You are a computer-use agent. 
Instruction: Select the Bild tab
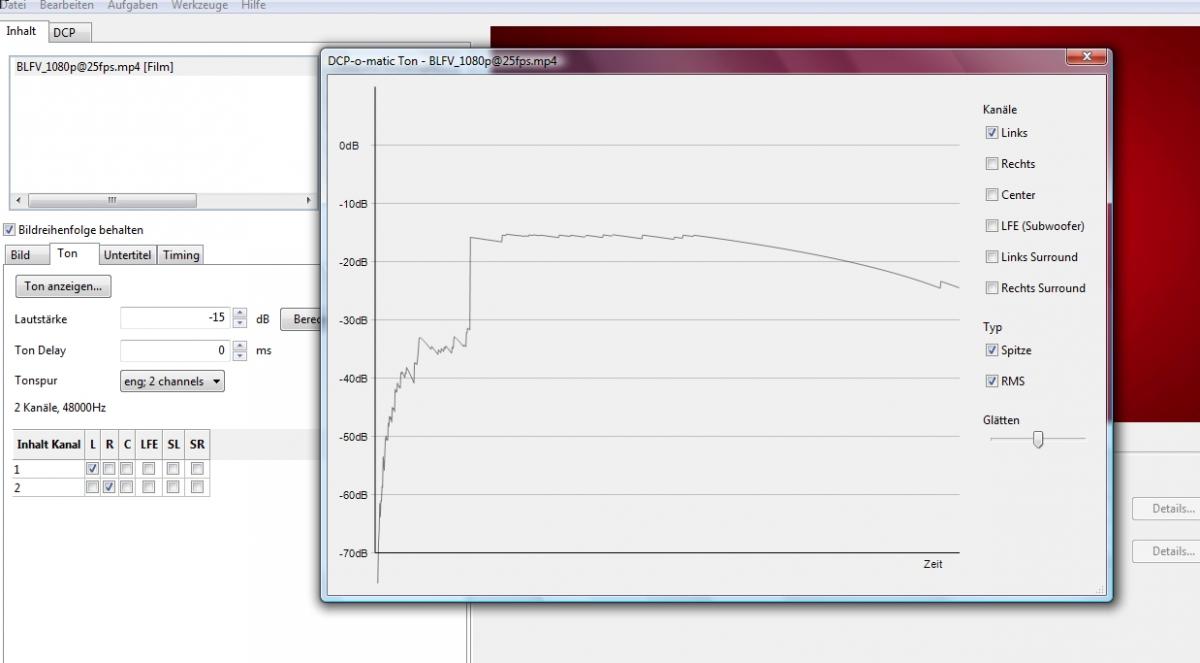click(26, 255)
